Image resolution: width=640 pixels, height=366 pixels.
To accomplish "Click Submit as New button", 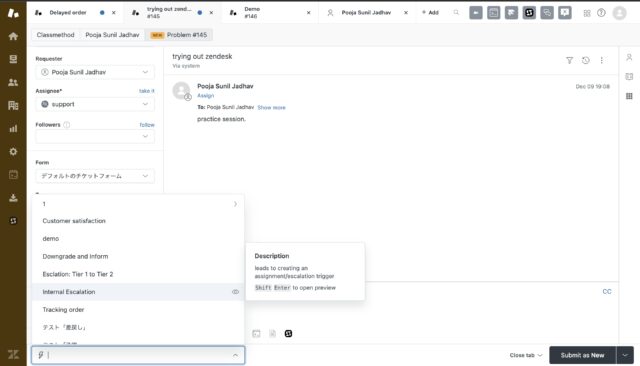I will click(x=582, y=355).
